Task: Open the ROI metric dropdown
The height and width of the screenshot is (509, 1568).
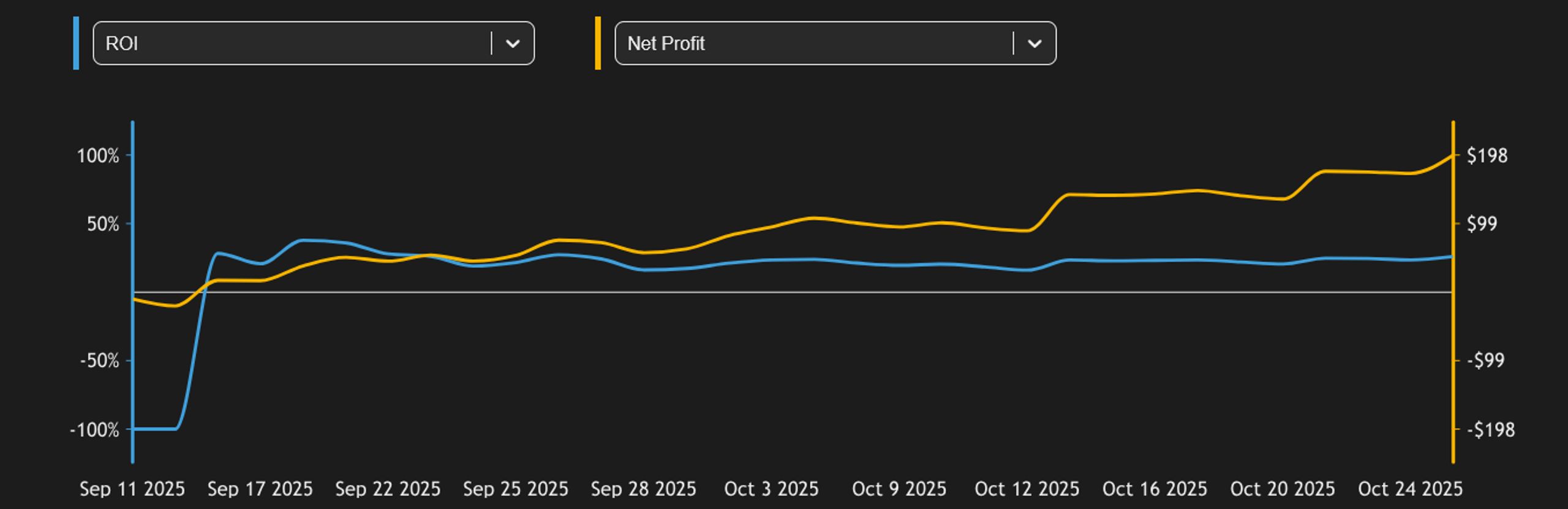Action: pyautogui.click(x=313, y=43)
